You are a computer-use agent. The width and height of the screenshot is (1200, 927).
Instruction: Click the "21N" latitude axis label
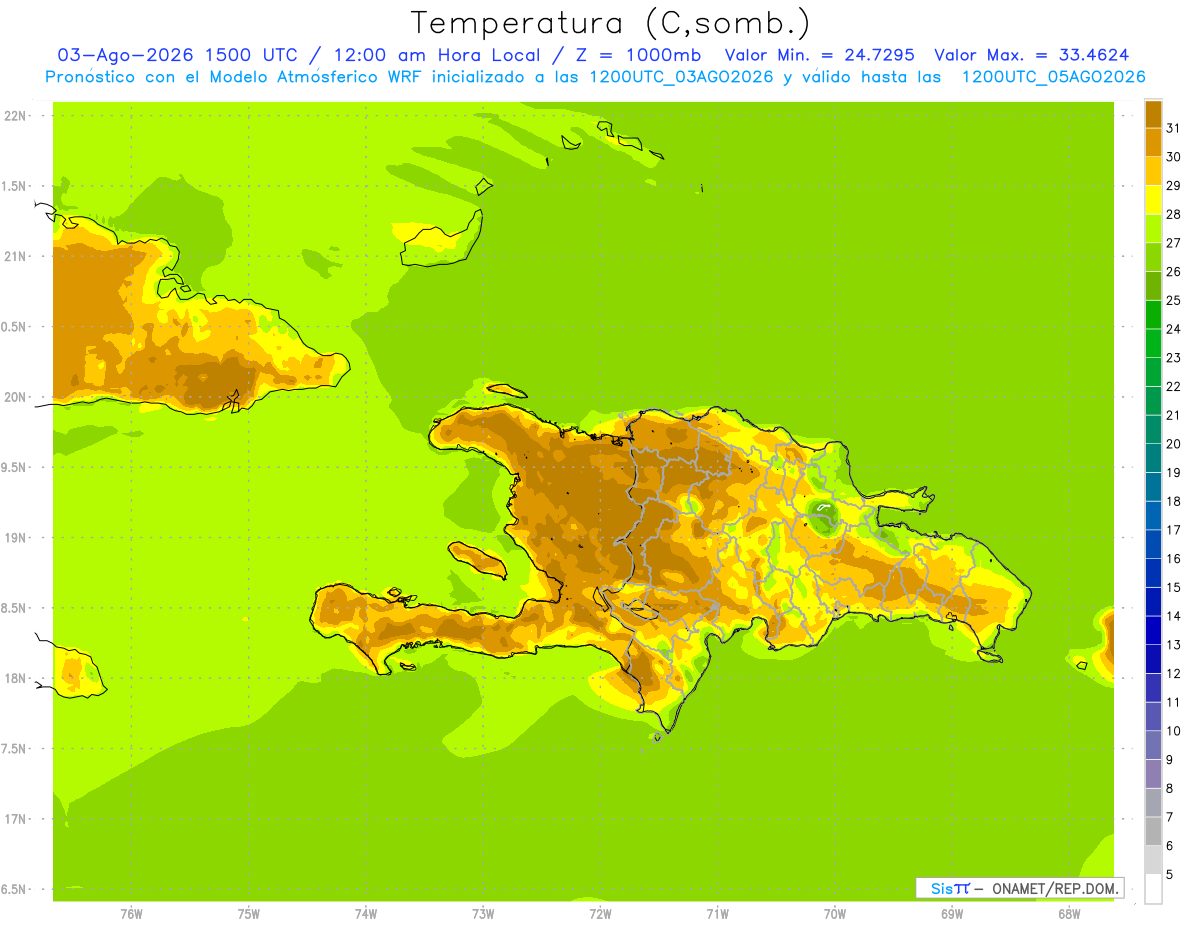(x=14, y=256)
